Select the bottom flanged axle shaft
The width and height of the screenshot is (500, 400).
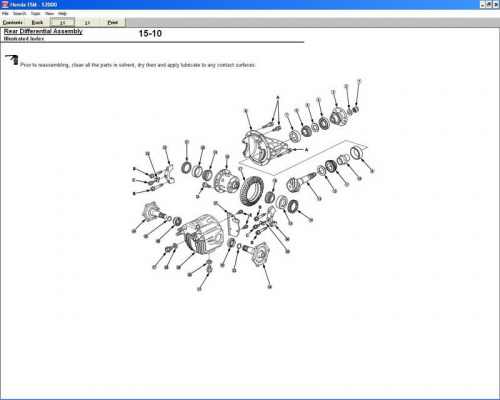click(x=257, y=252)
